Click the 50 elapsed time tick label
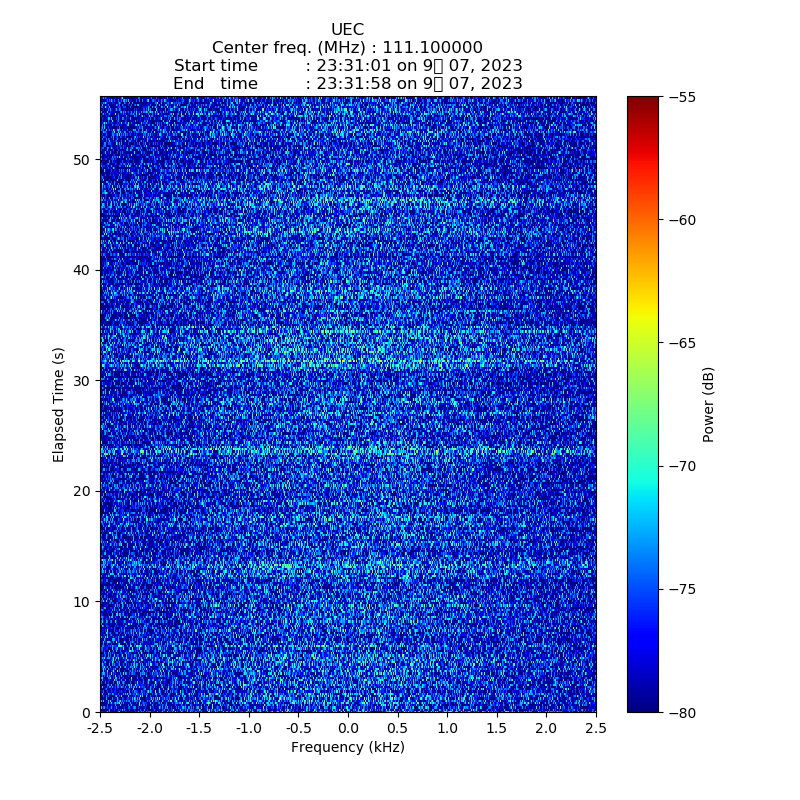 point(82,160)
